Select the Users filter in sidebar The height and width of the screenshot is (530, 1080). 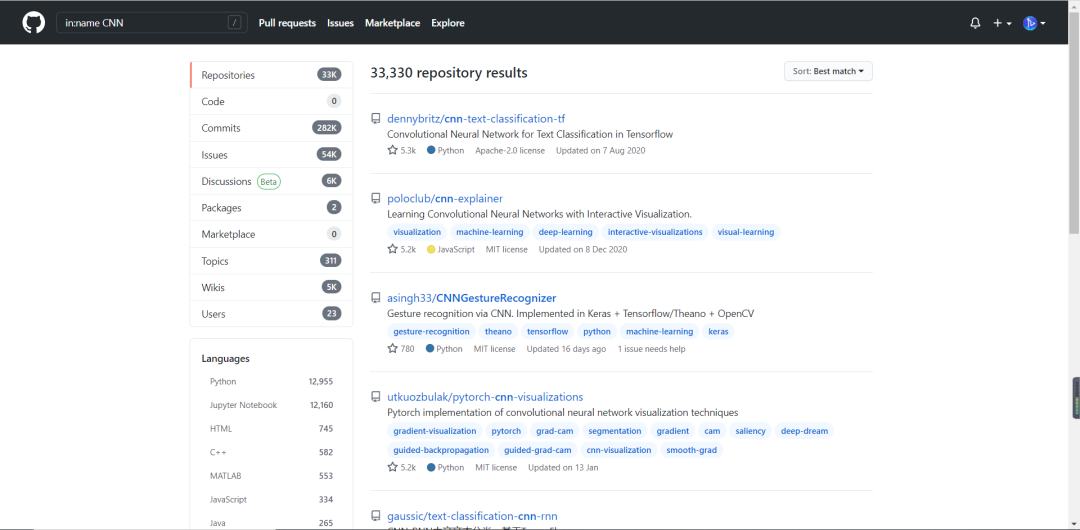coord(271,314)
